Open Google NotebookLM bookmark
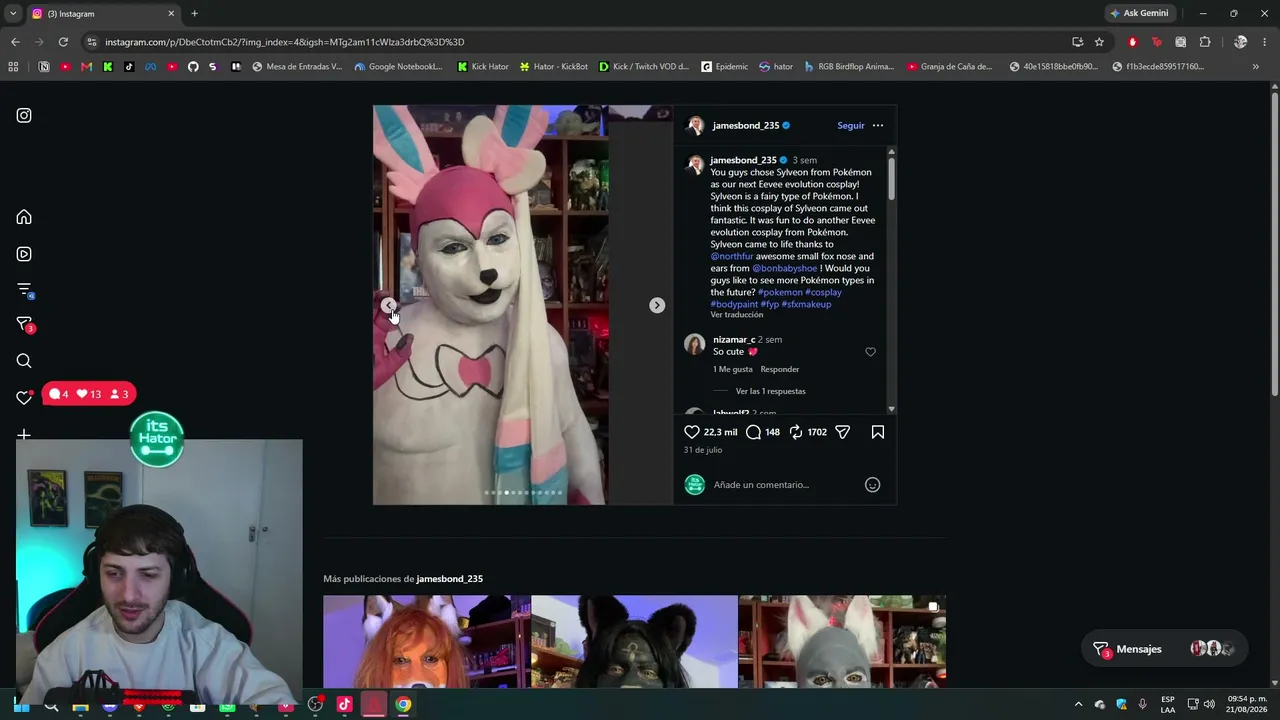 [x=398, y=67]
